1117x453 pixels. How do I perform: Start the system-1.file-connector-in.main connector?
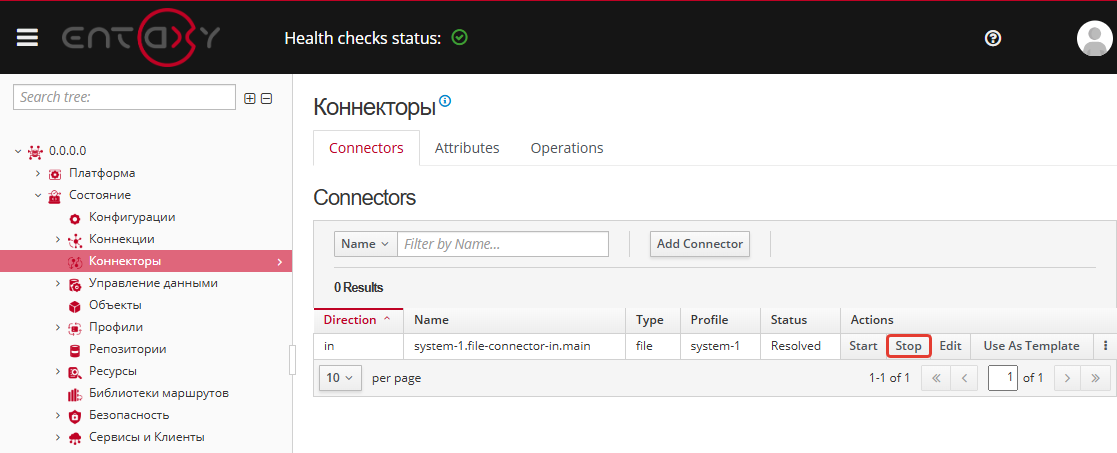pyautogui.click(x=863, y=346)
